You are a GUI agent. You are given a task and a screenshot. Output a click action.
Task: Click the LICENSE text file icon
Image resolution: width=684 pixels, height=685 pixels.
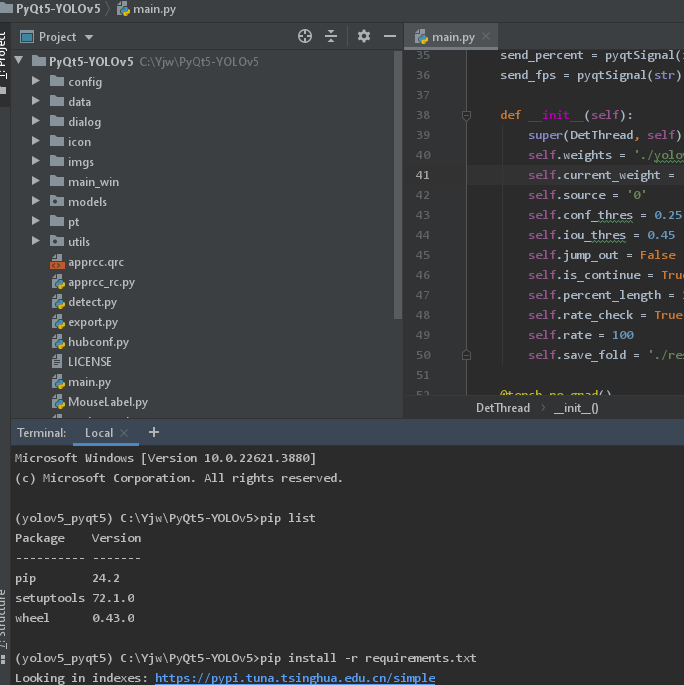[57, 361]
